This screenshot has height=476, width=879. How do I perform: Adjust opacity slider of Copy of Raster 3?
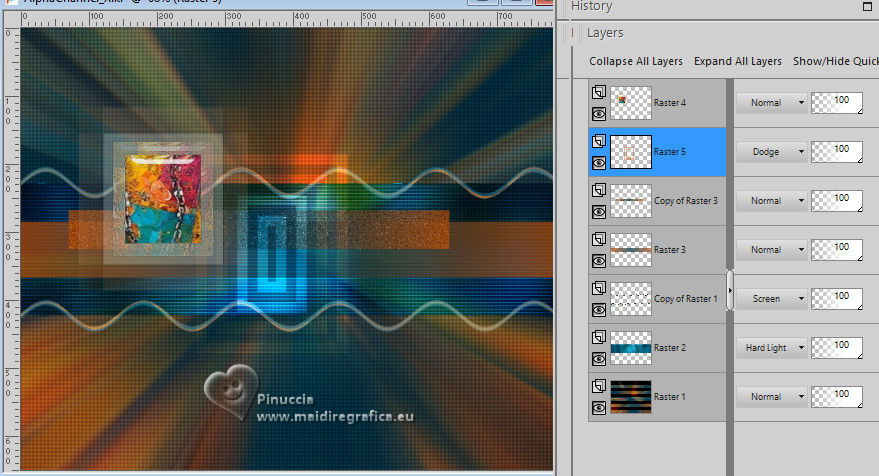coord(837,201)
